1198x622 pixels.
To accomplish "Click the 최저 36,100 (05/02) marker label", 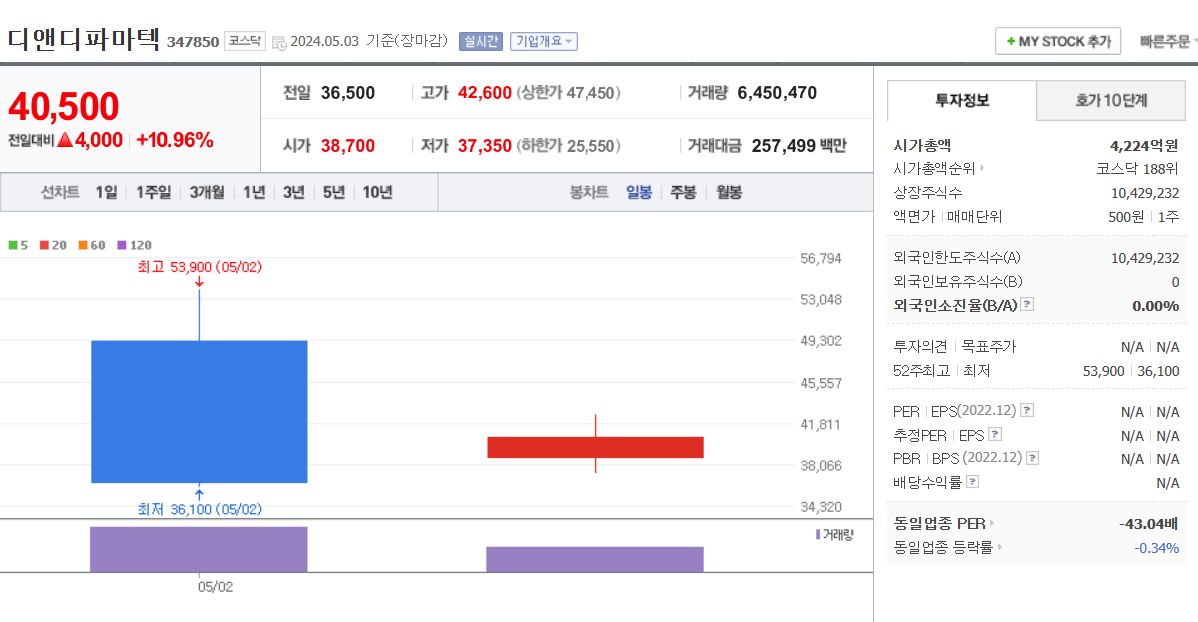I will coord(199,510).
